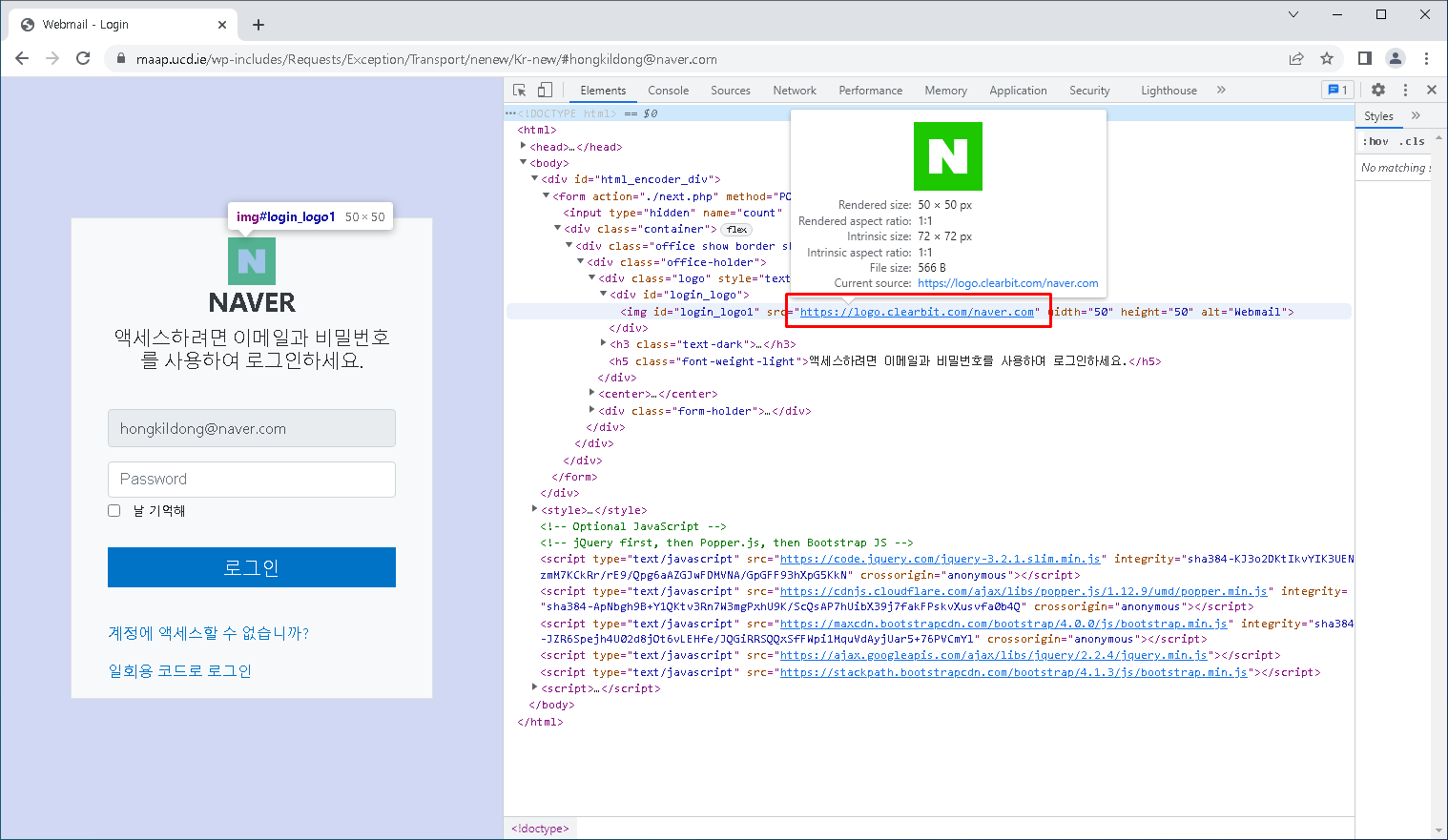Show more DevTools tabs chevron
Image resolution: width=1448 pixels, height=840 pixels.
1221,90
